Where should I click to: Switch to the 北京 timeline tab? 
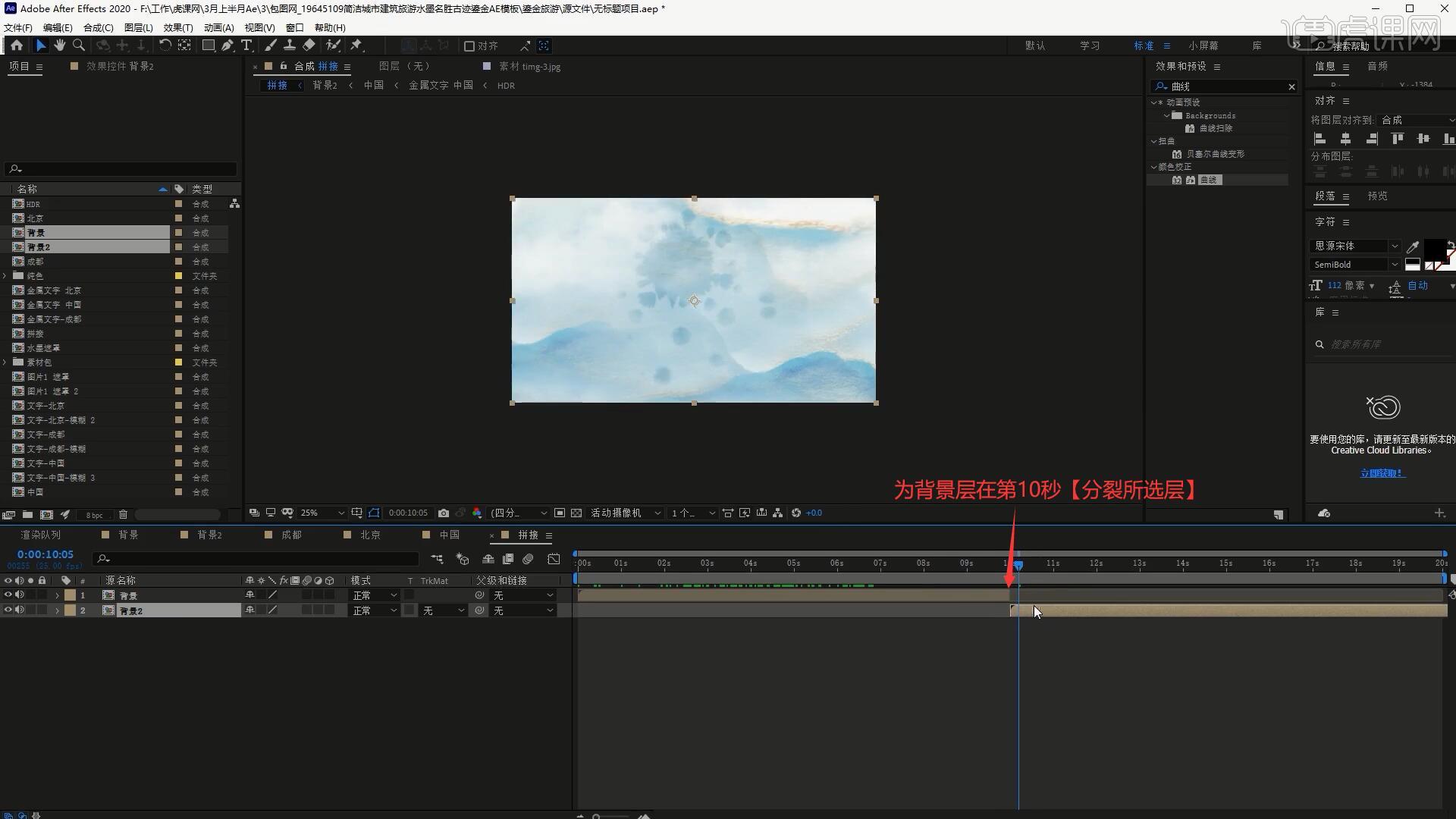[370, 535]
